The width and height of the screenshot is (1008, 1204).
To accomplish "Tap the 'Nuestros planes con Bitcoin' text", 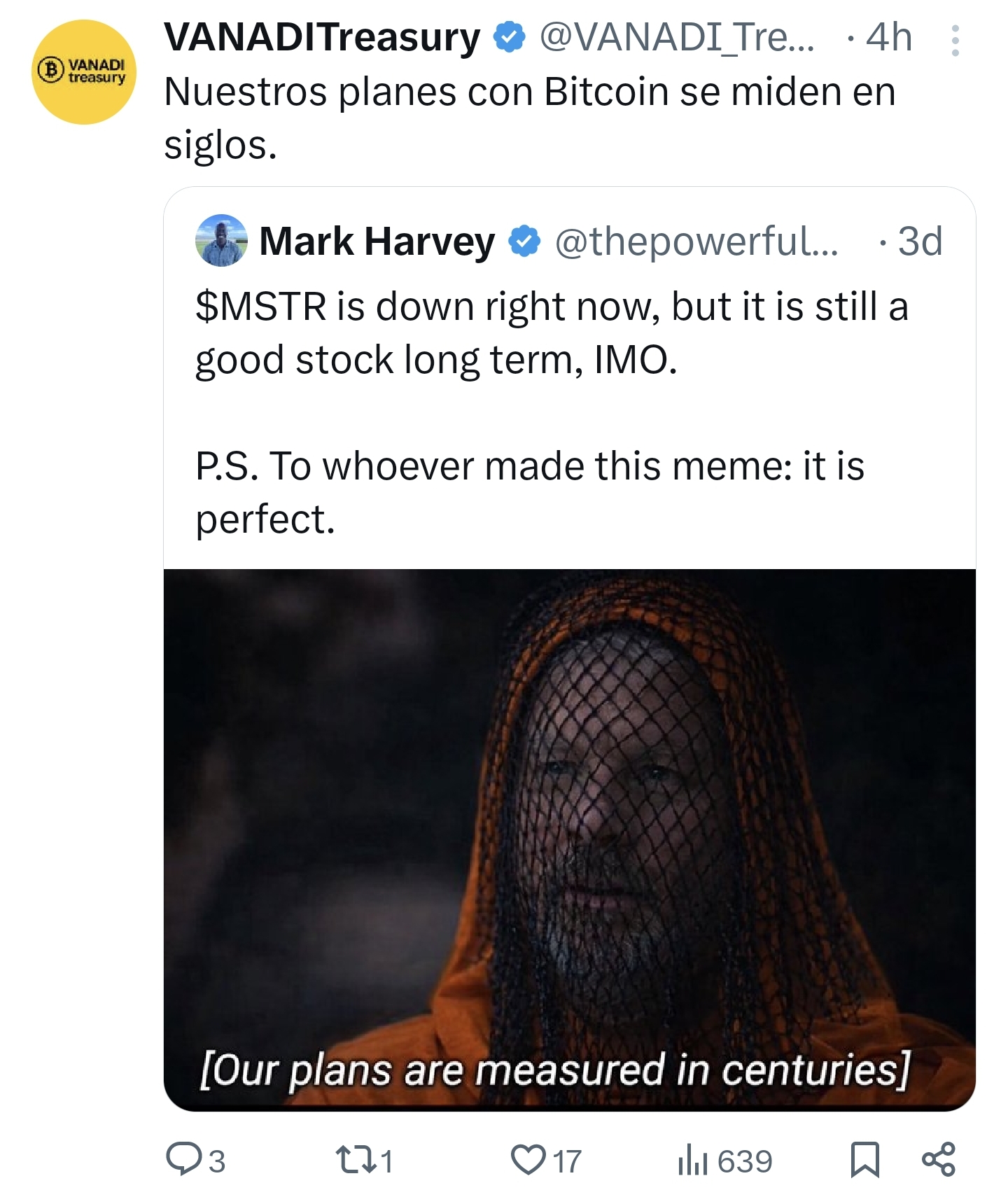I will coord(530,118).
